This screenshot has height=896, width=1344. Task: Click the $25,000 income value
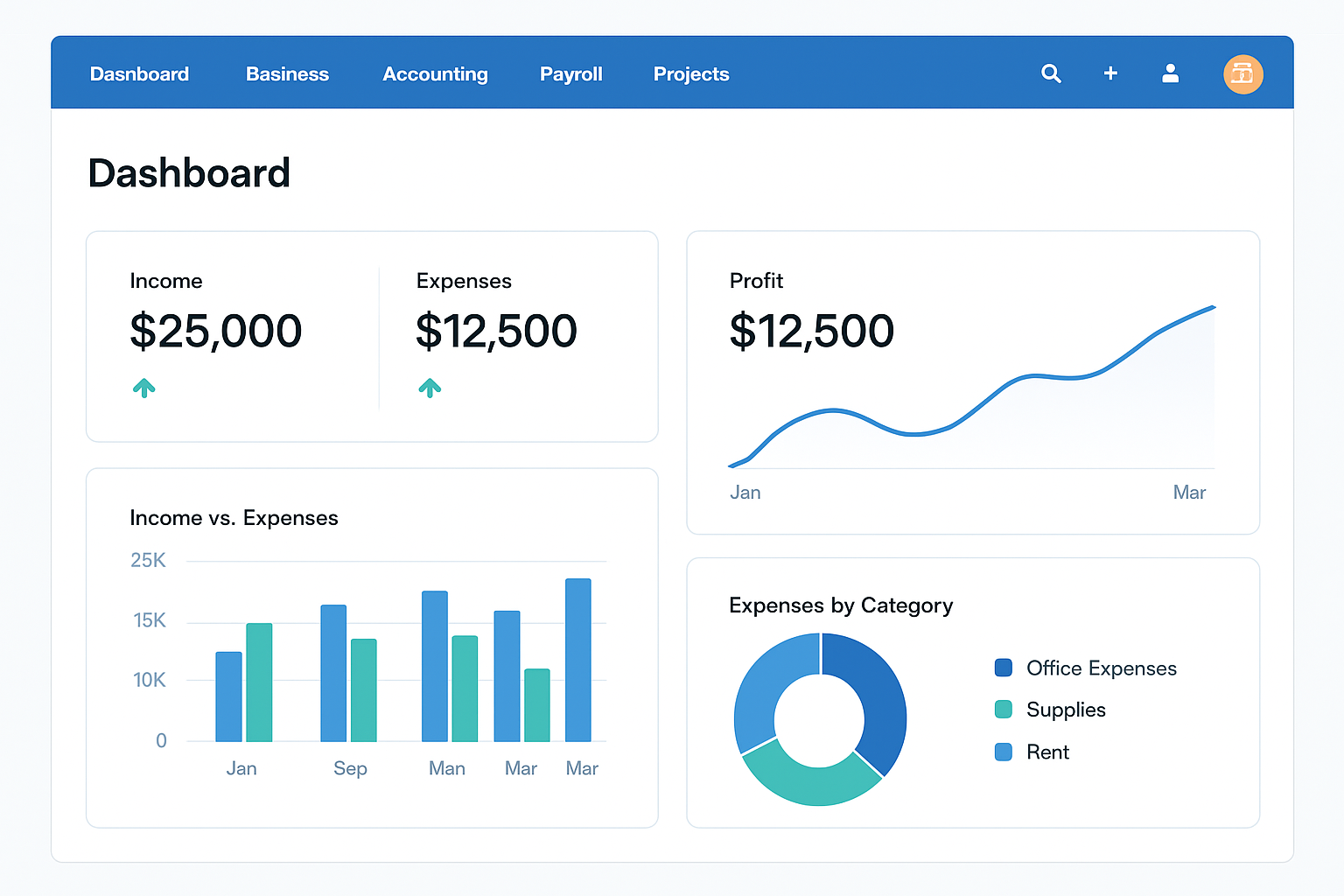click(215, 331)
